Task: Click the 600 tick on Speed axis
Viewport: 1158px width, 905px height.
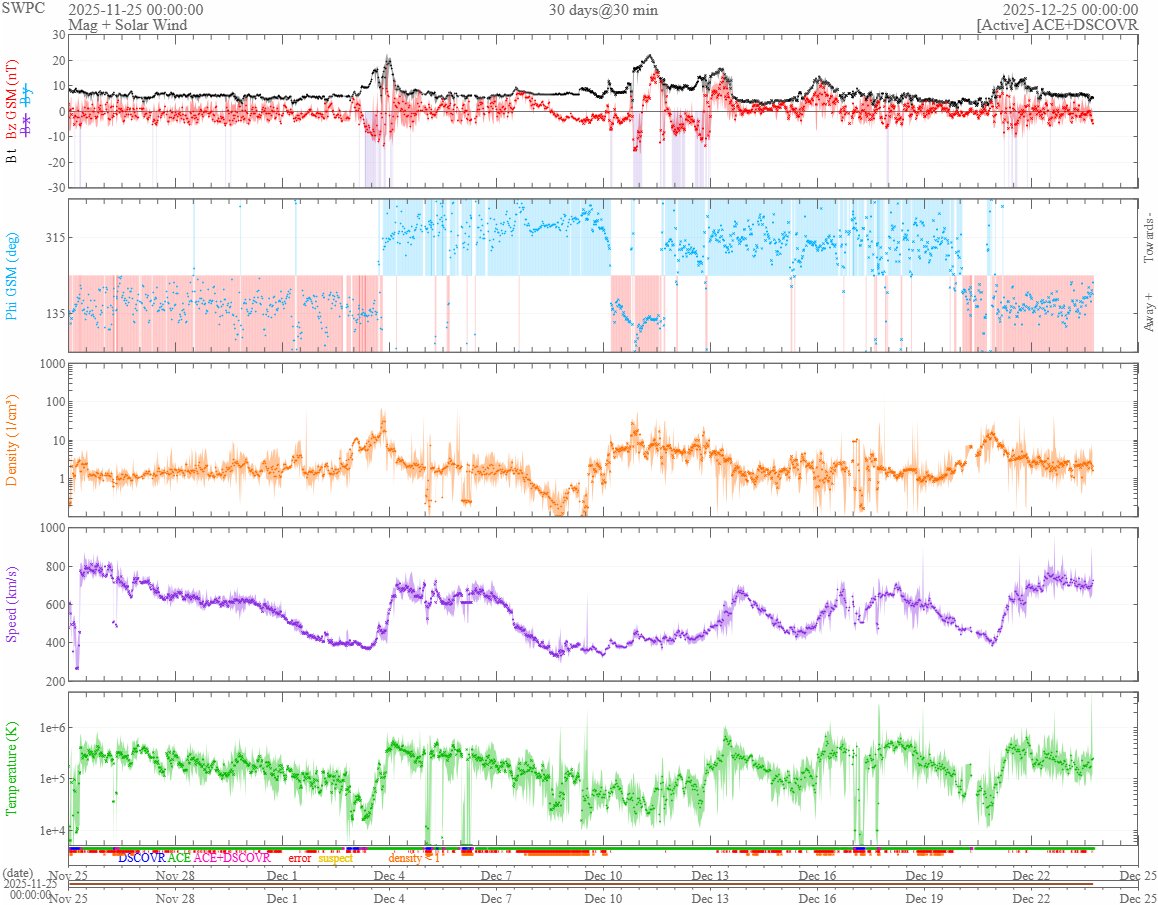Action: pyautogui.click(x=55, y=604)
